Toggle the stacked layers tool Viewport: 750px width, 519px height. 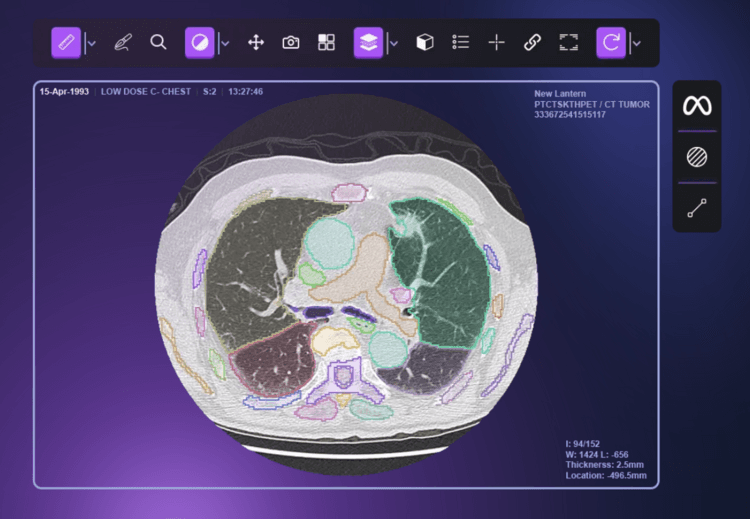(368, 43)
